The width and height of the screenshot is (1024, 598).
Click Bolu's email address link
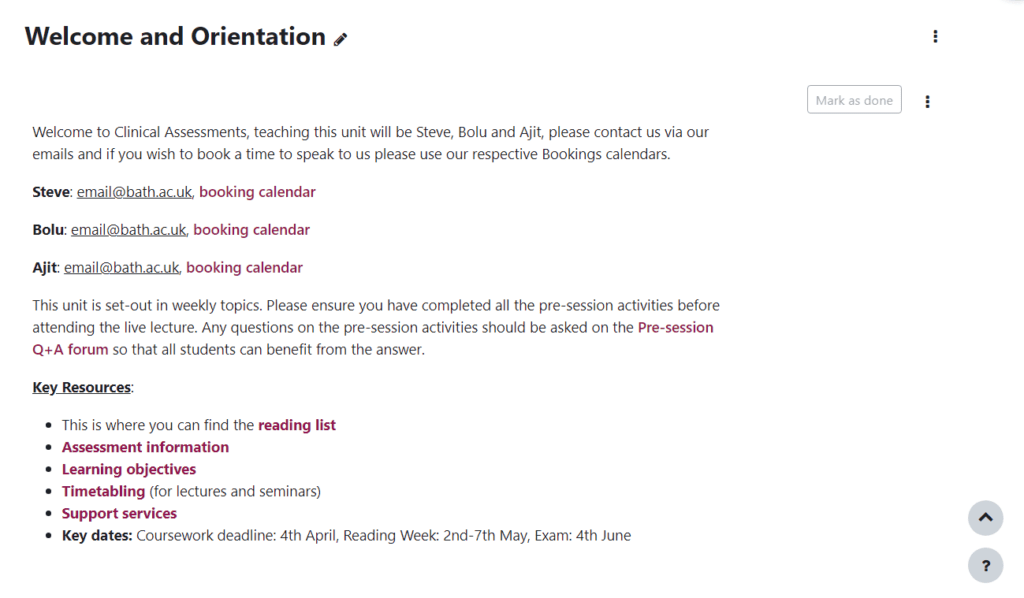click(x=128, y=230)
